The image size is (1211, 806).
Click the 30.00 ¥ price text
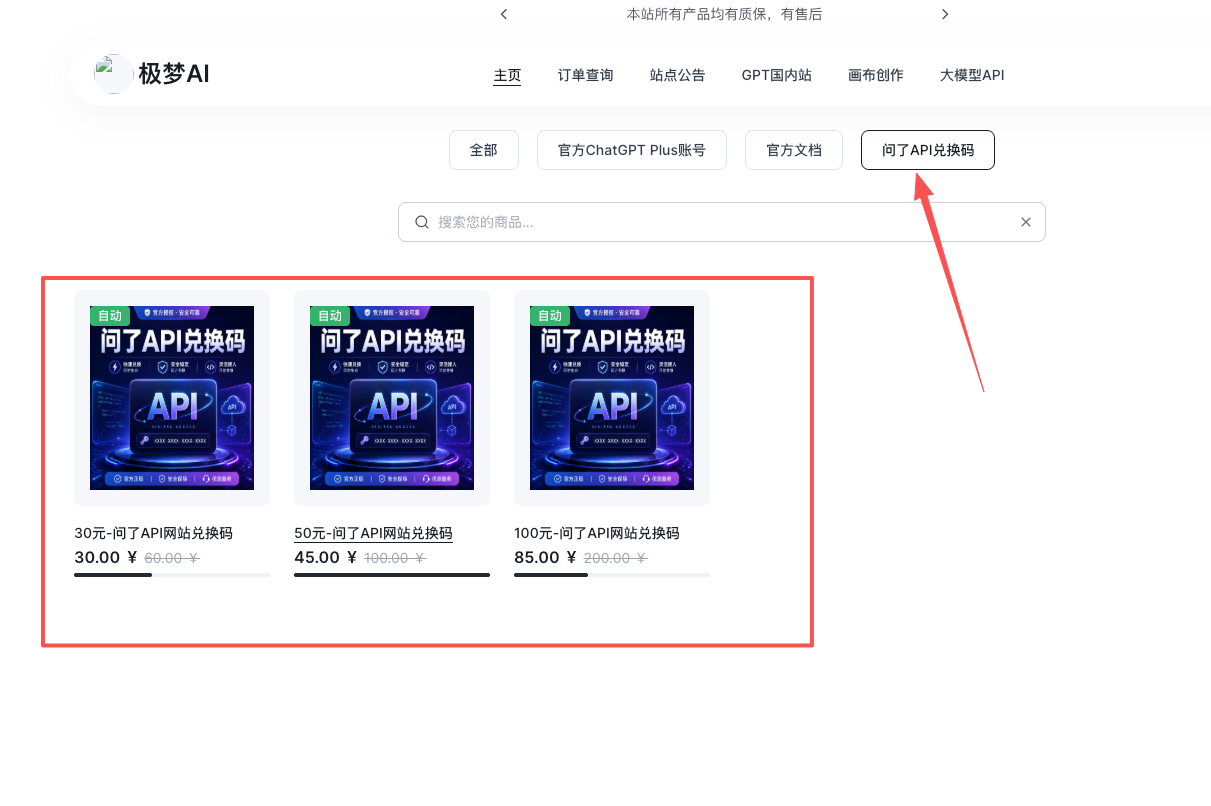click(x=106, y=558)
